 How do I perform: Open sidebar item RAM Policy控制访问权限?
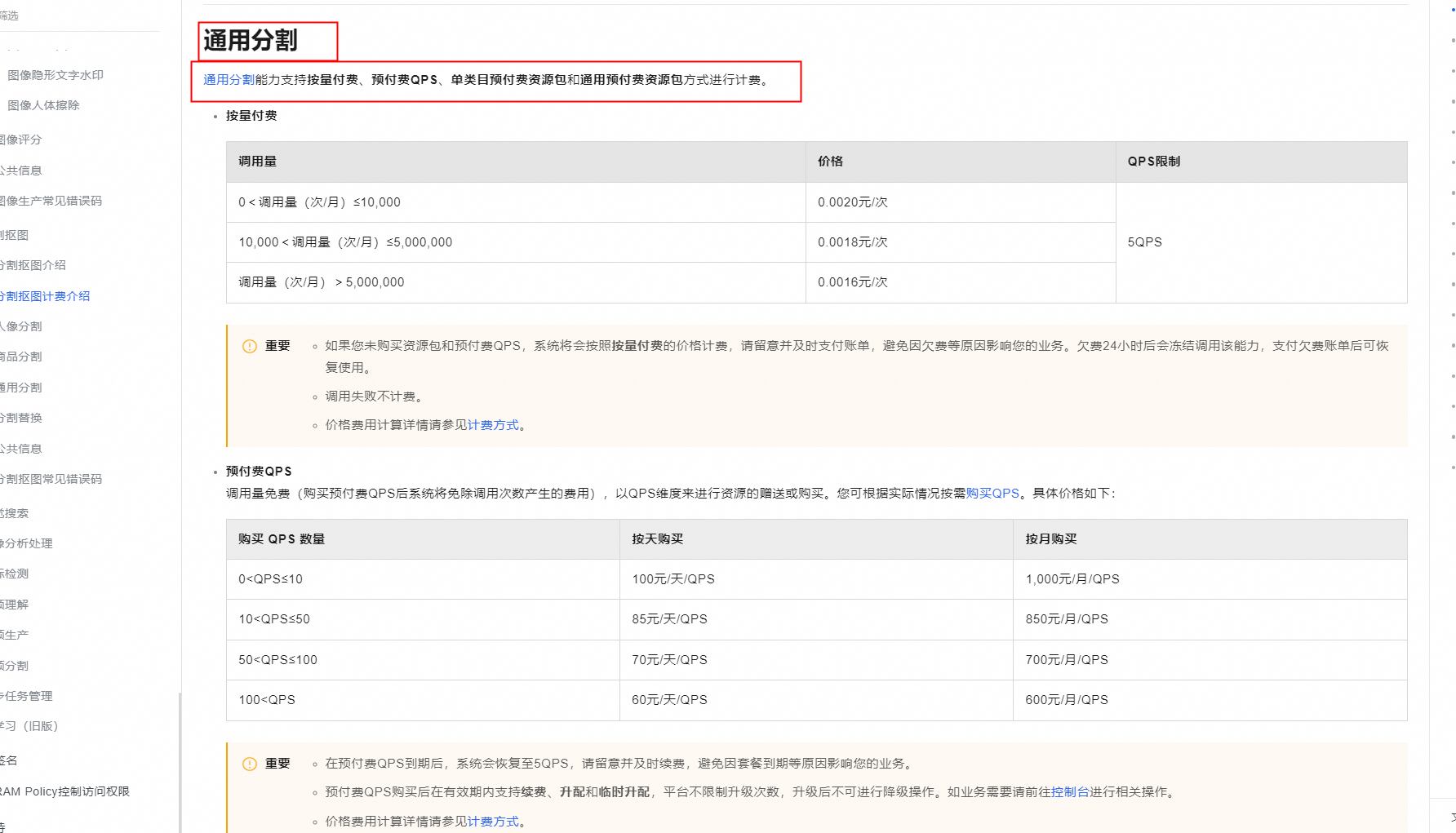65,791
